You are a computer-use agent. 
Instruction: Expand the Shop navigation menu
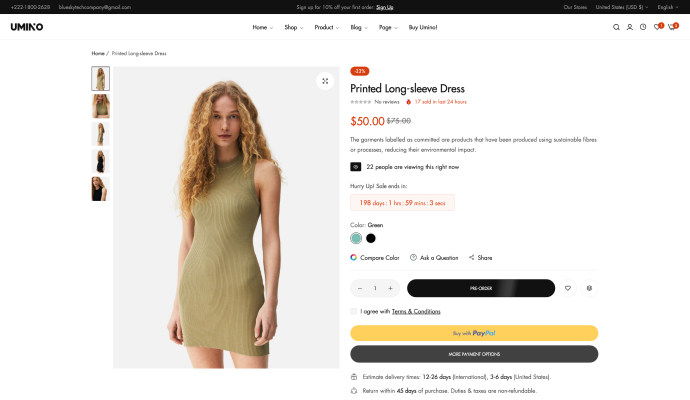coord(293,27)
